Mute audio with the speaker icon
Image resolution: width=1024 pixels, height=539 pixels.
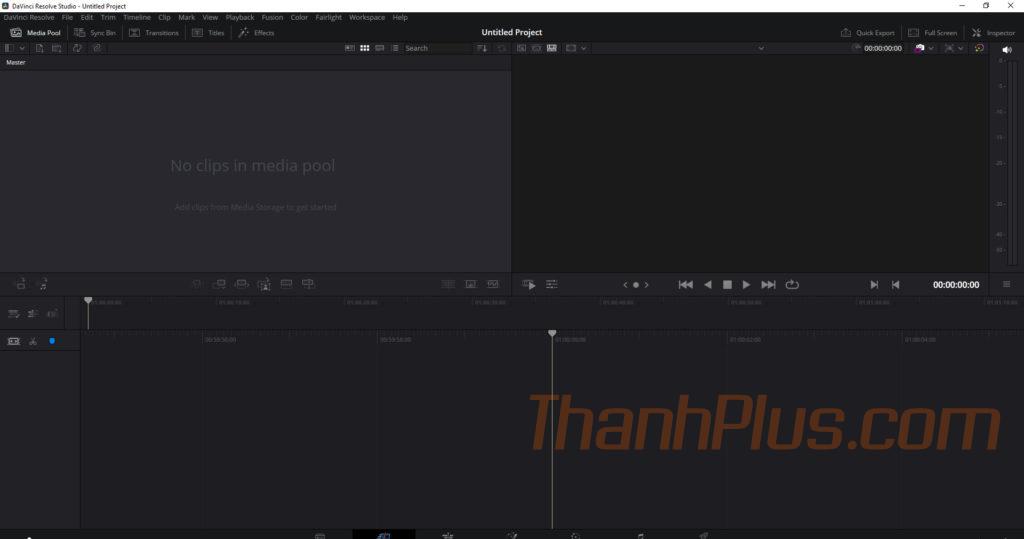pos(1006,49)
